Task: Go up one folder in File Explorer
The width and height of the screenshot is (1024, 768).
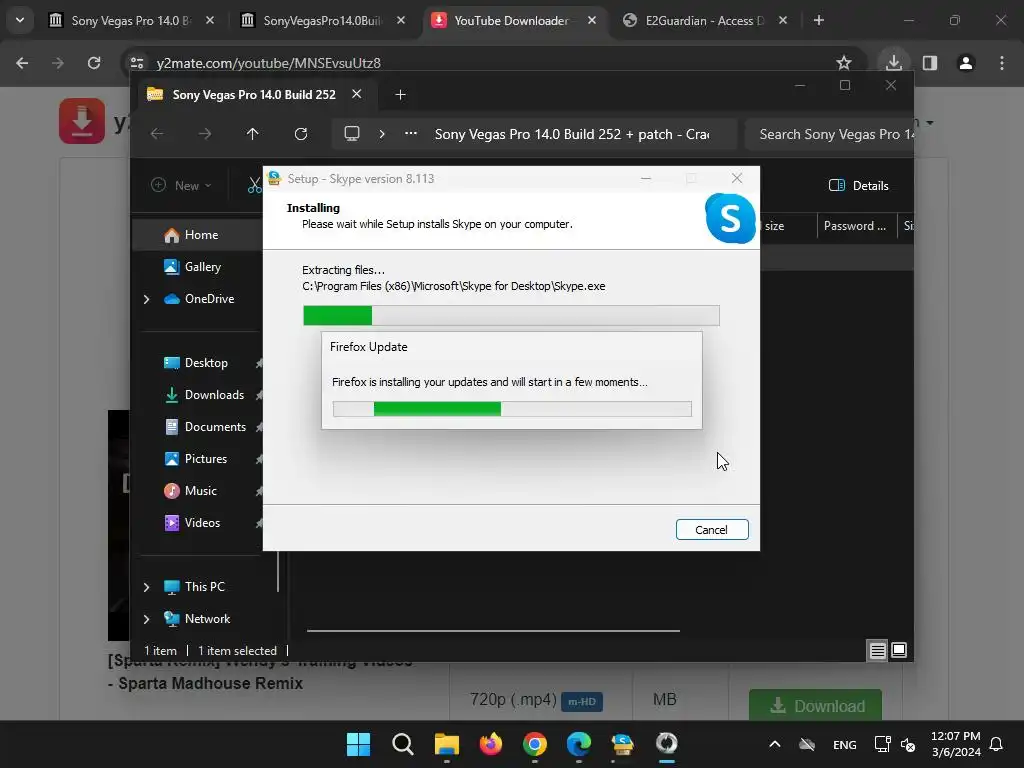Action: [253, 134]
